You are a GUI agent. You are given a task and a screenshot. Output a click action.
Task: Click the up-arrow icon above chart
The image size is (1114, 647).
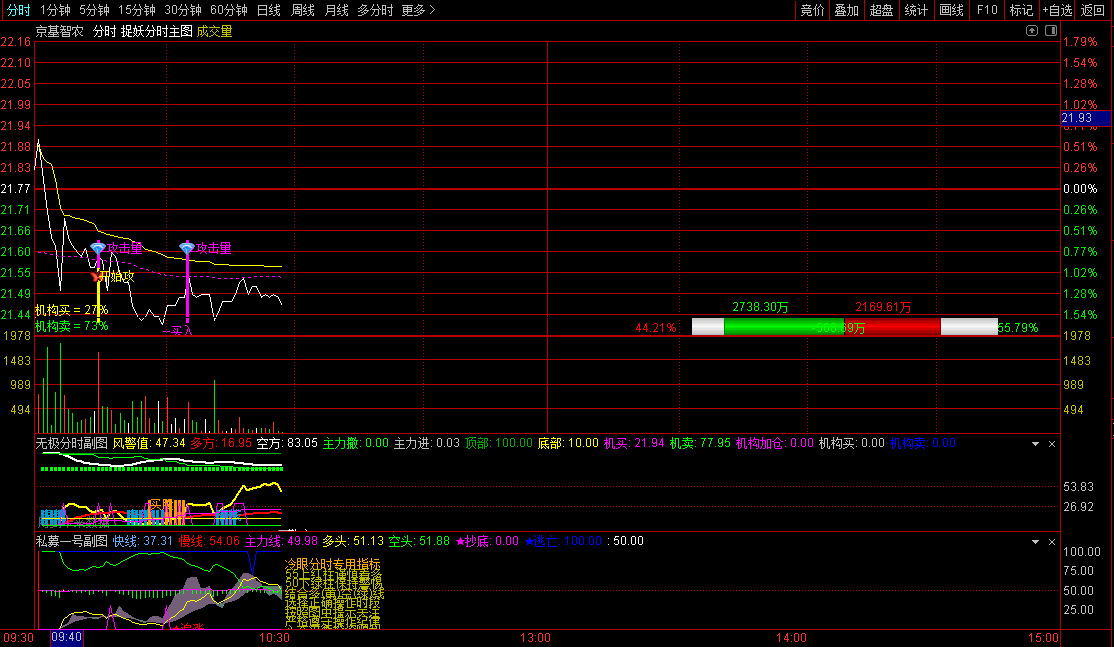point(1032,31)
